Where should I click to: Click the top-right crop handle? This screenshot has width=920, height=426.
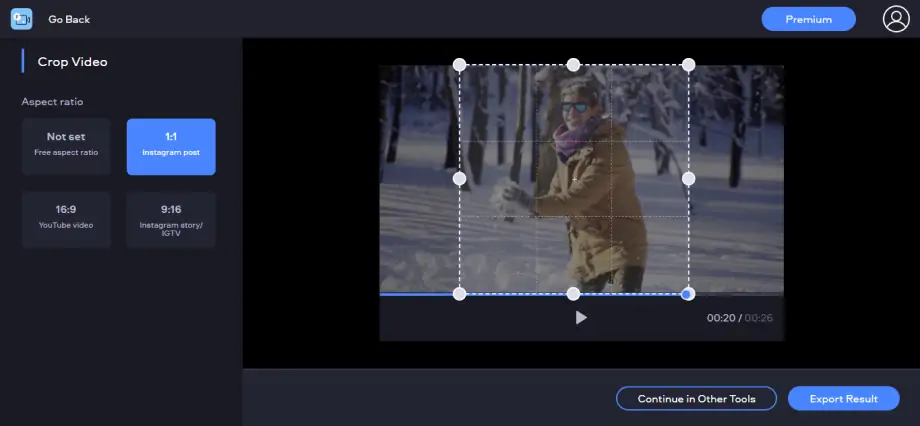pyautogui.click(x=688, y=65)
